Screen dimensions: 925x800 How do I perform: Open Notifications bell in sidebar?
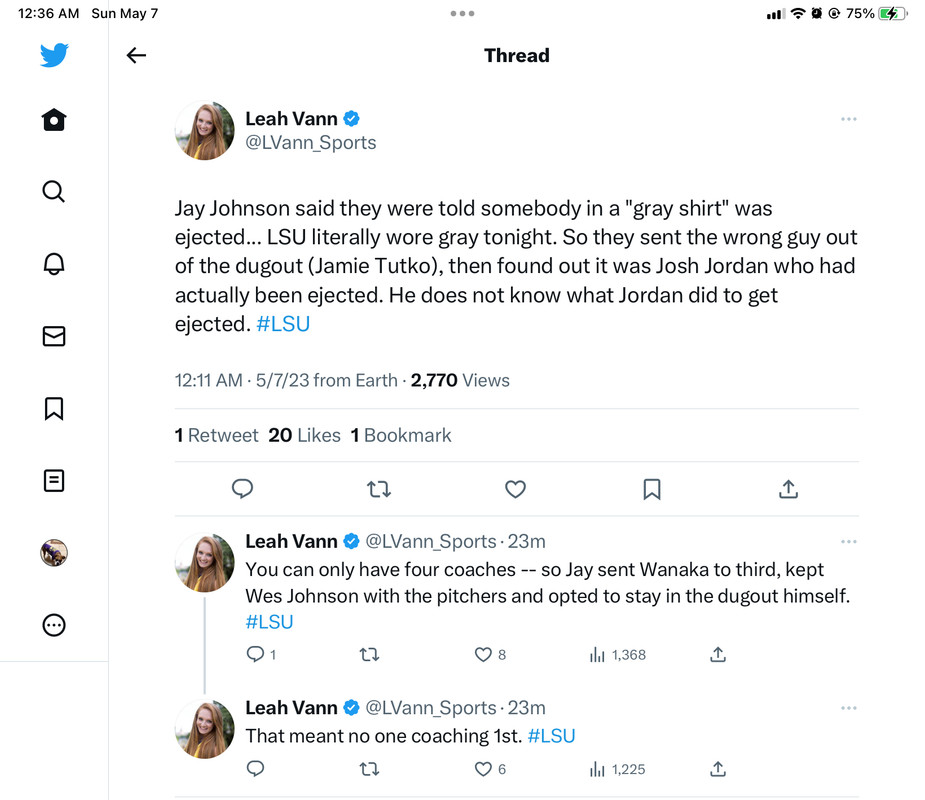point(54,263)
